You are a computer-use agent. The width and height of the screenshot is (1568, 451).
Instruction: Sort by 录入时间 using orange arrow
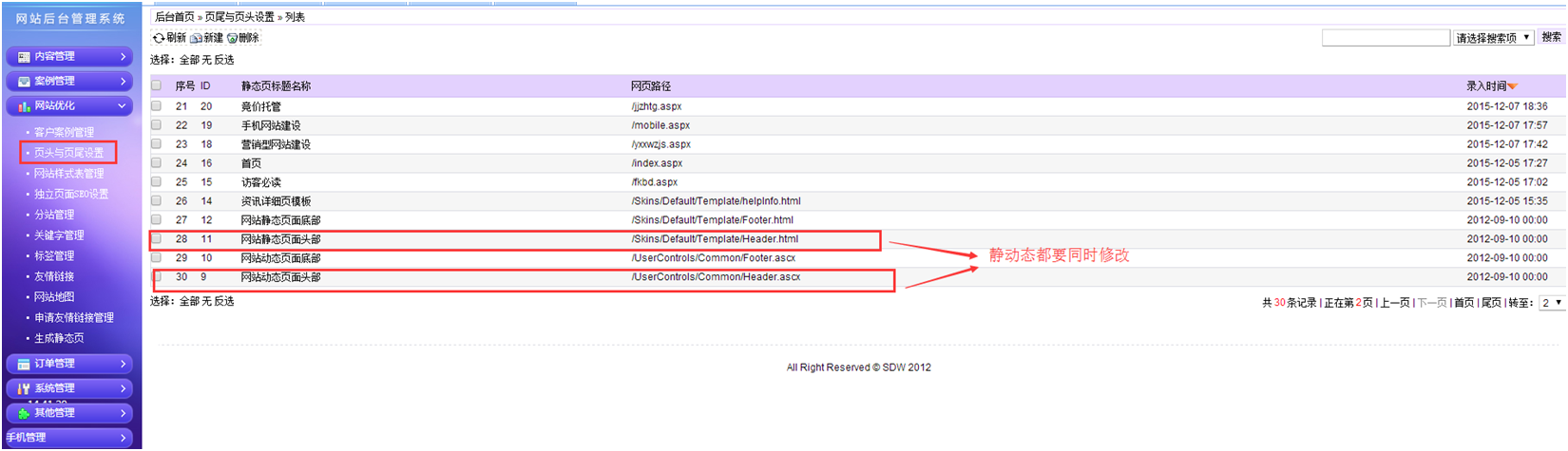click(1513, 86)
